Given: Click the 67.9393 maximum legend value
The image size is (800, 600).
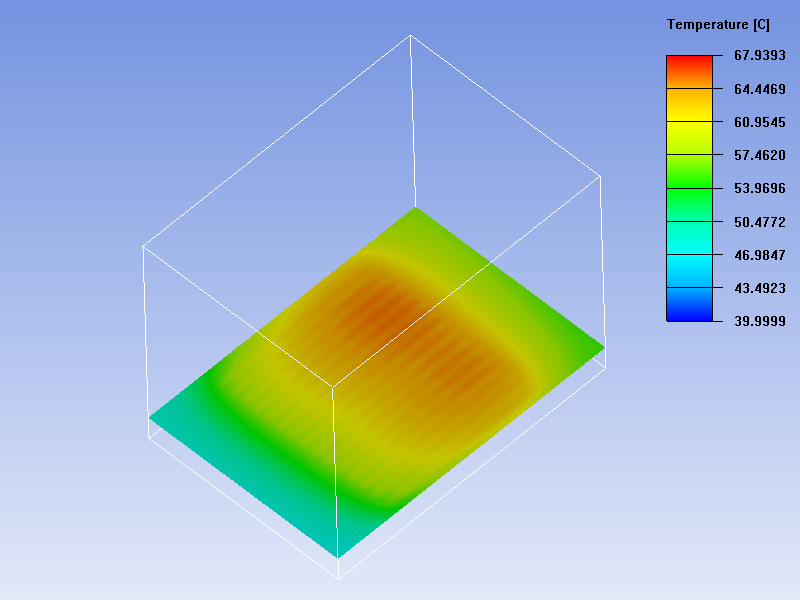Looking at the screenshot, I should tap(760, 55).
